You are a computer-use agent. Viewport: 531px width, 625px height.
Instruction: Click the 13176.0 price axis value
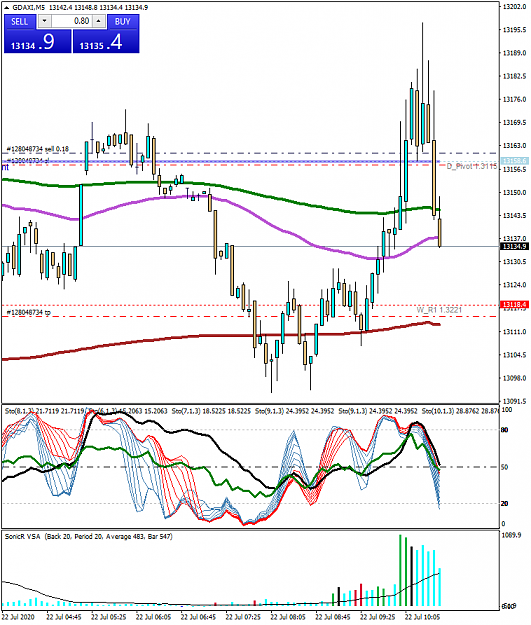515,99
